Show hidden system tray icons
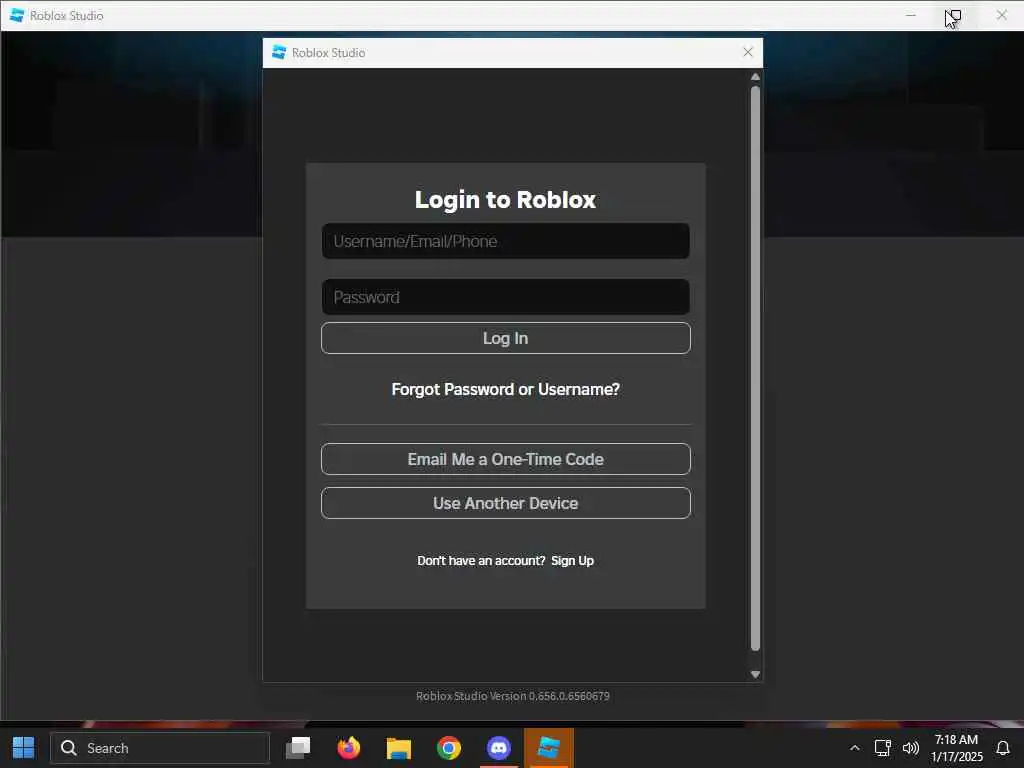The width and height of the screenshot is (1024, 768). [854, 748]
